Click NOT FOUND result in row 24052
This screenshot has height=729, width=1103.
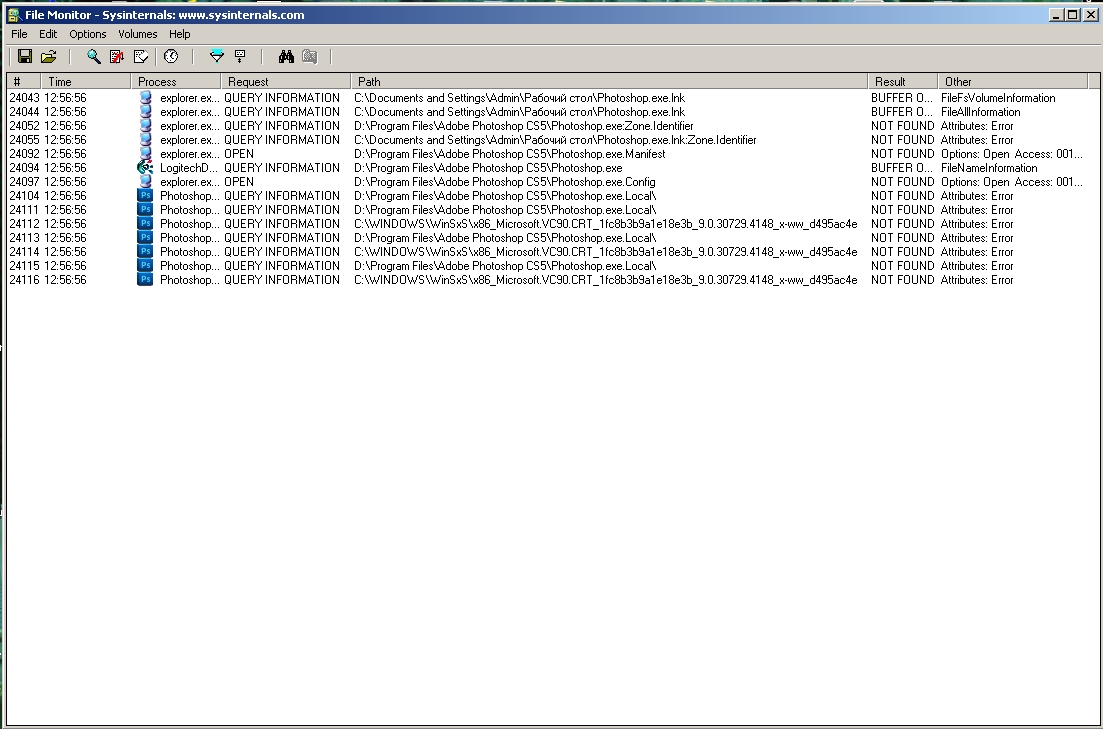pos(903,126)
